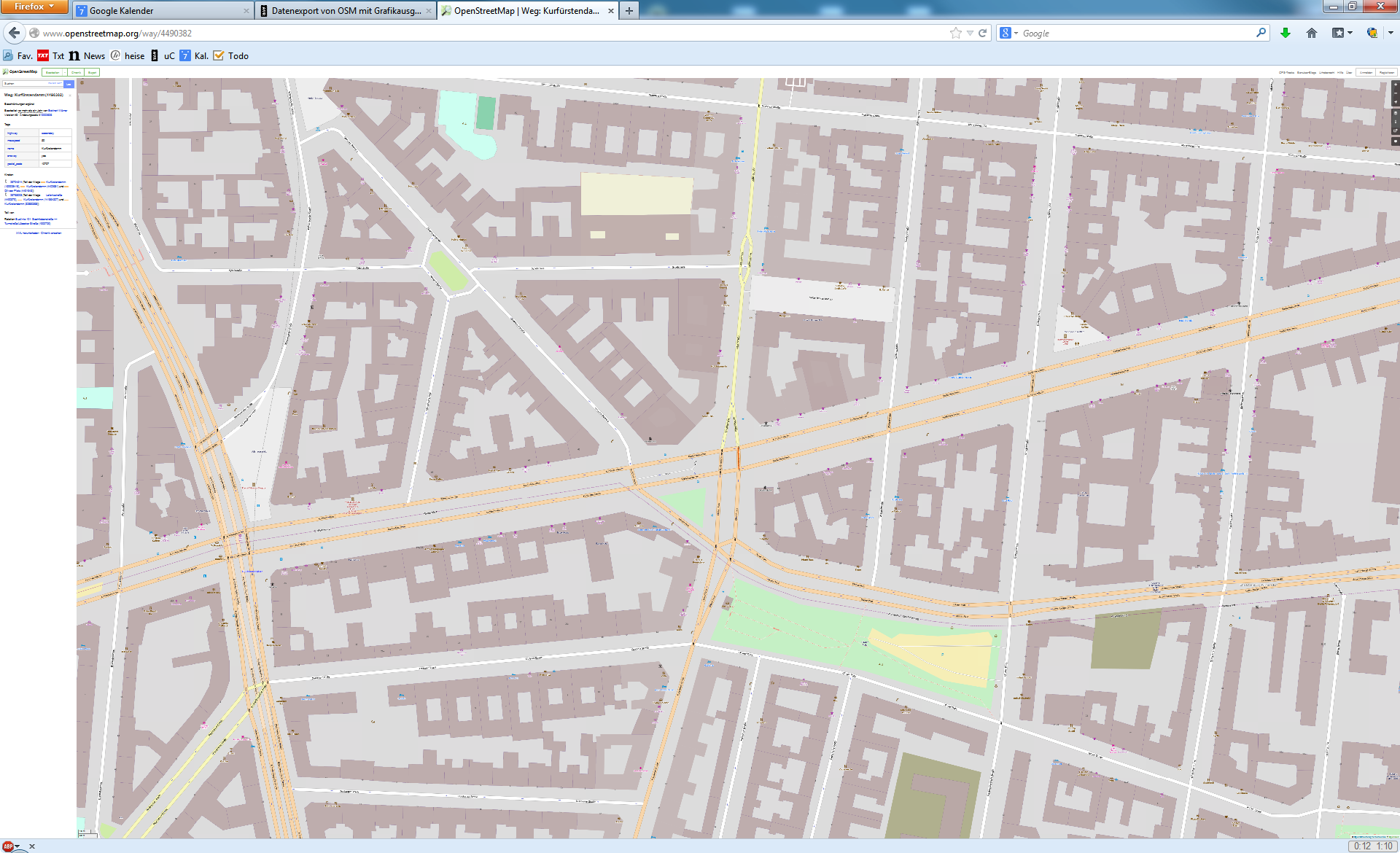
Task: Switch to the Google Kalender tab
Action: tap(162, 11)
